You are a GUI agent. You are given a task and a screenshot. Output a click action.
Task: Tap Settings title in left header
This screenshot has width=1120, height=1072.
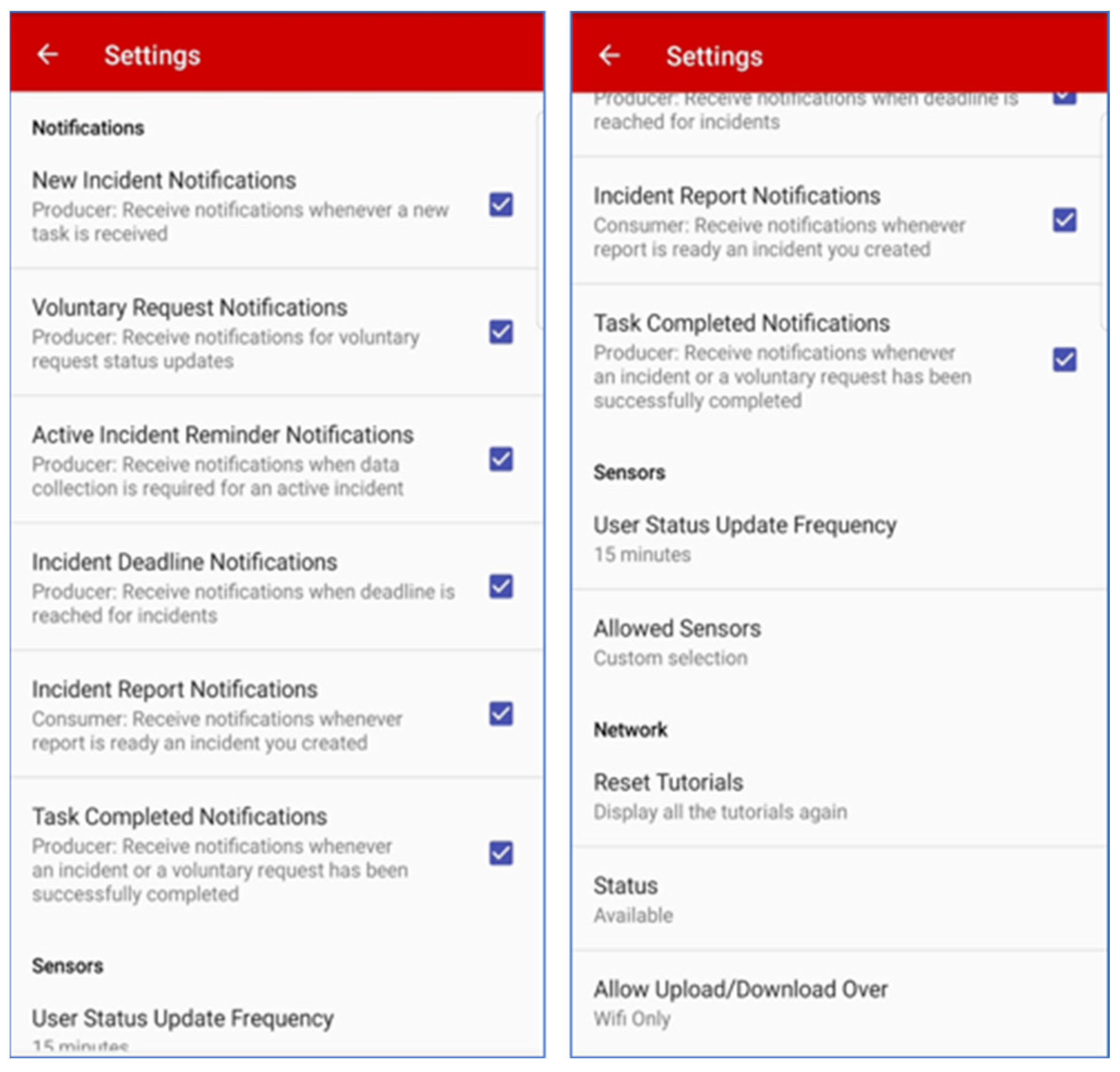(152, 55)
